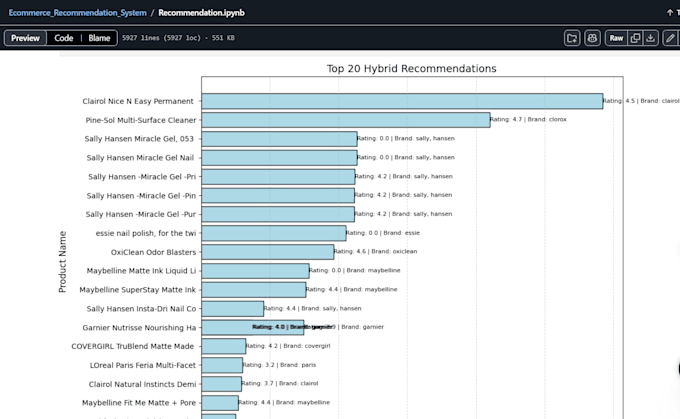Download the raw file icon
680x419 pixels.
click(x=651, y=38)
